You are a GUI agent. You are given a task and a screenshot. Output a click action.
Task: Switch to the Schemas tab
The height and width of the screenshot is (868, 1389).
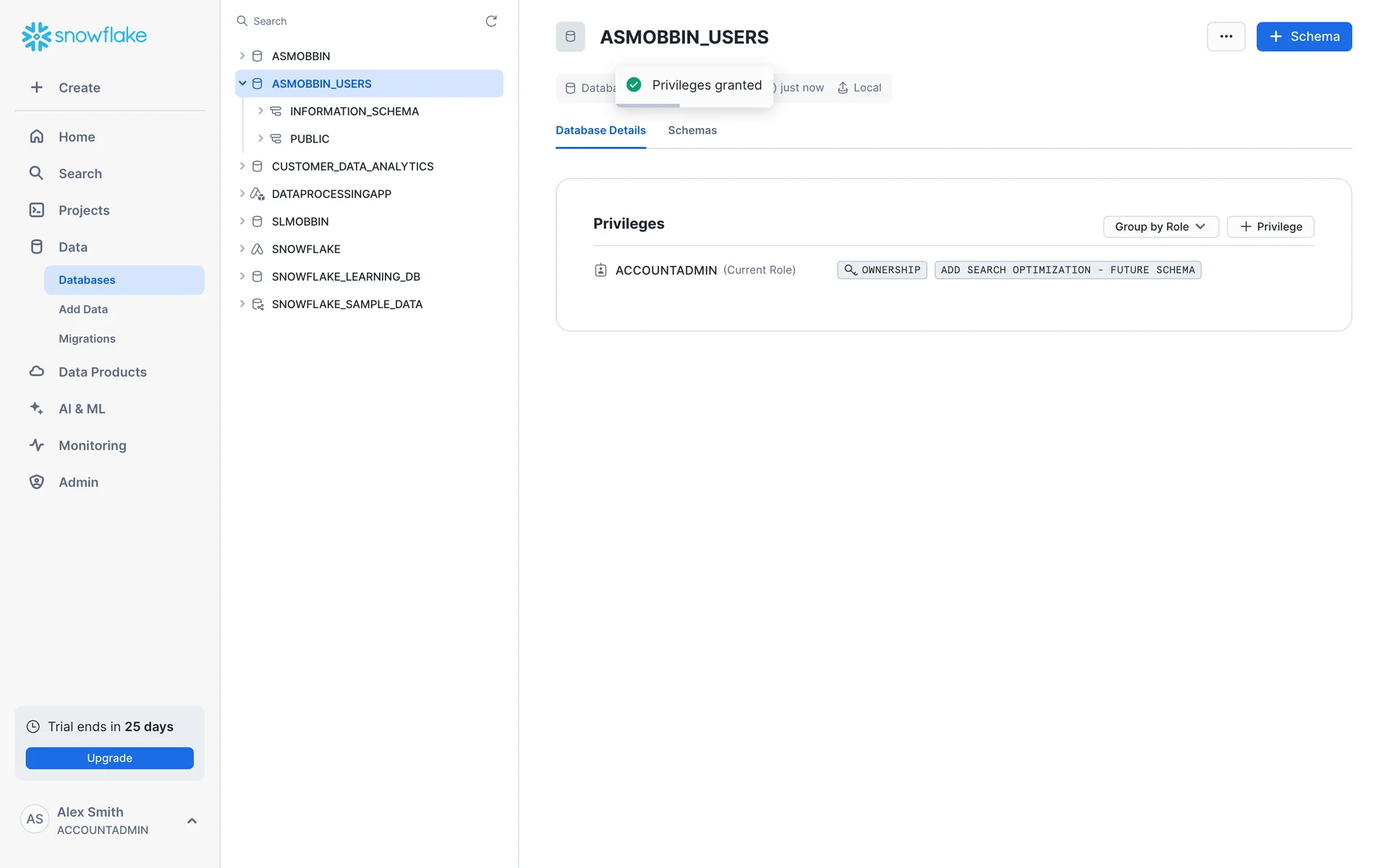(692, 130)
